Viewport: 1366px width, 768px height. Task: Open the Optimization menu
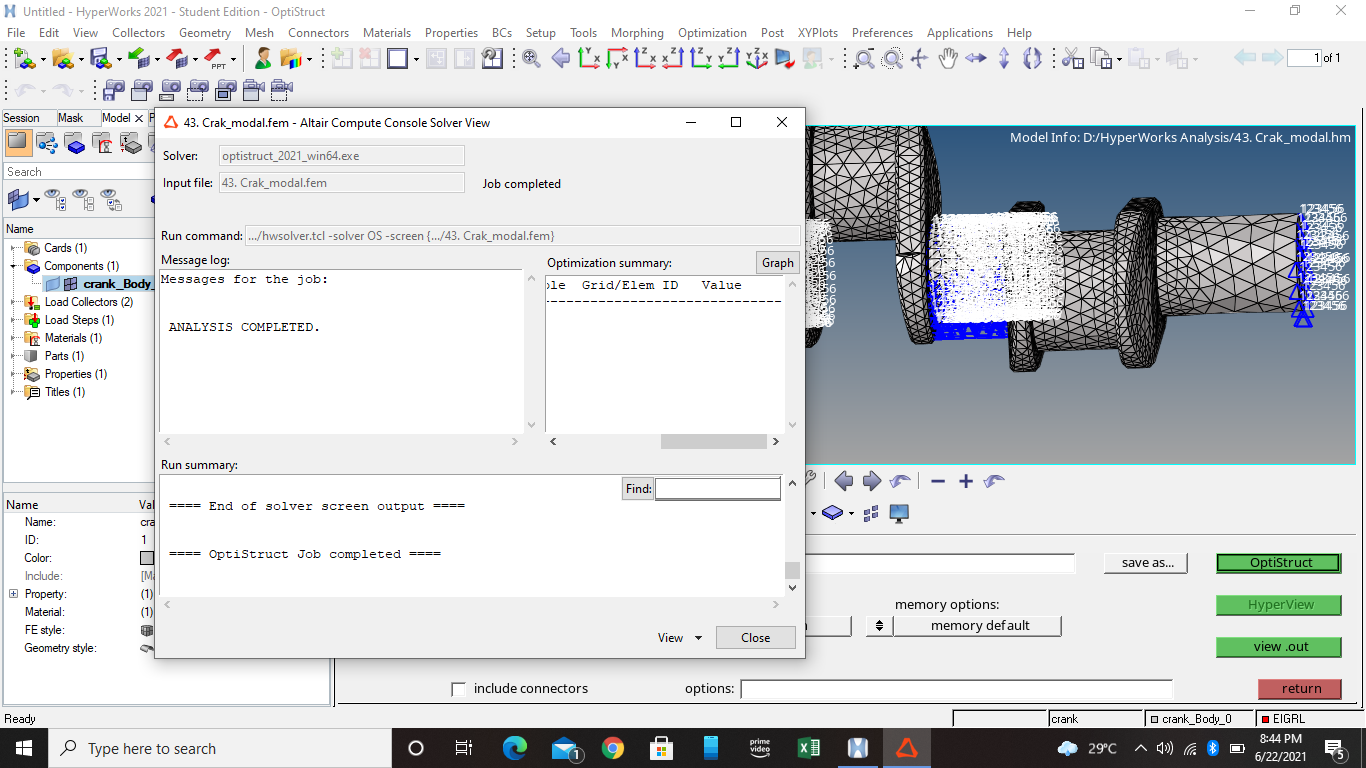tap(712, 33)
